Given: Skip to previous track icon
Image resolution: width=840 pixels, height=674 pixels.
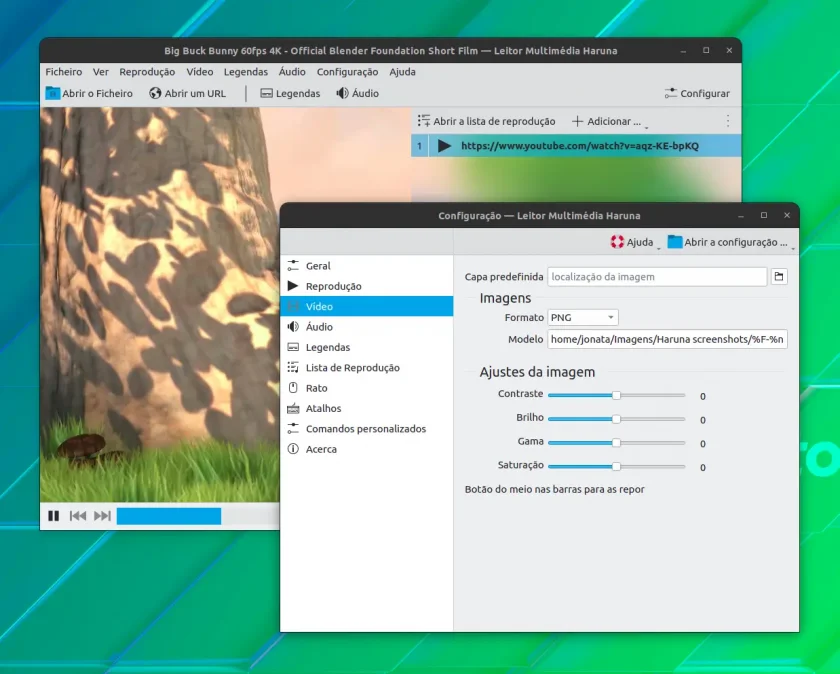Looking at the screenshot, I should tap(78, 515).
